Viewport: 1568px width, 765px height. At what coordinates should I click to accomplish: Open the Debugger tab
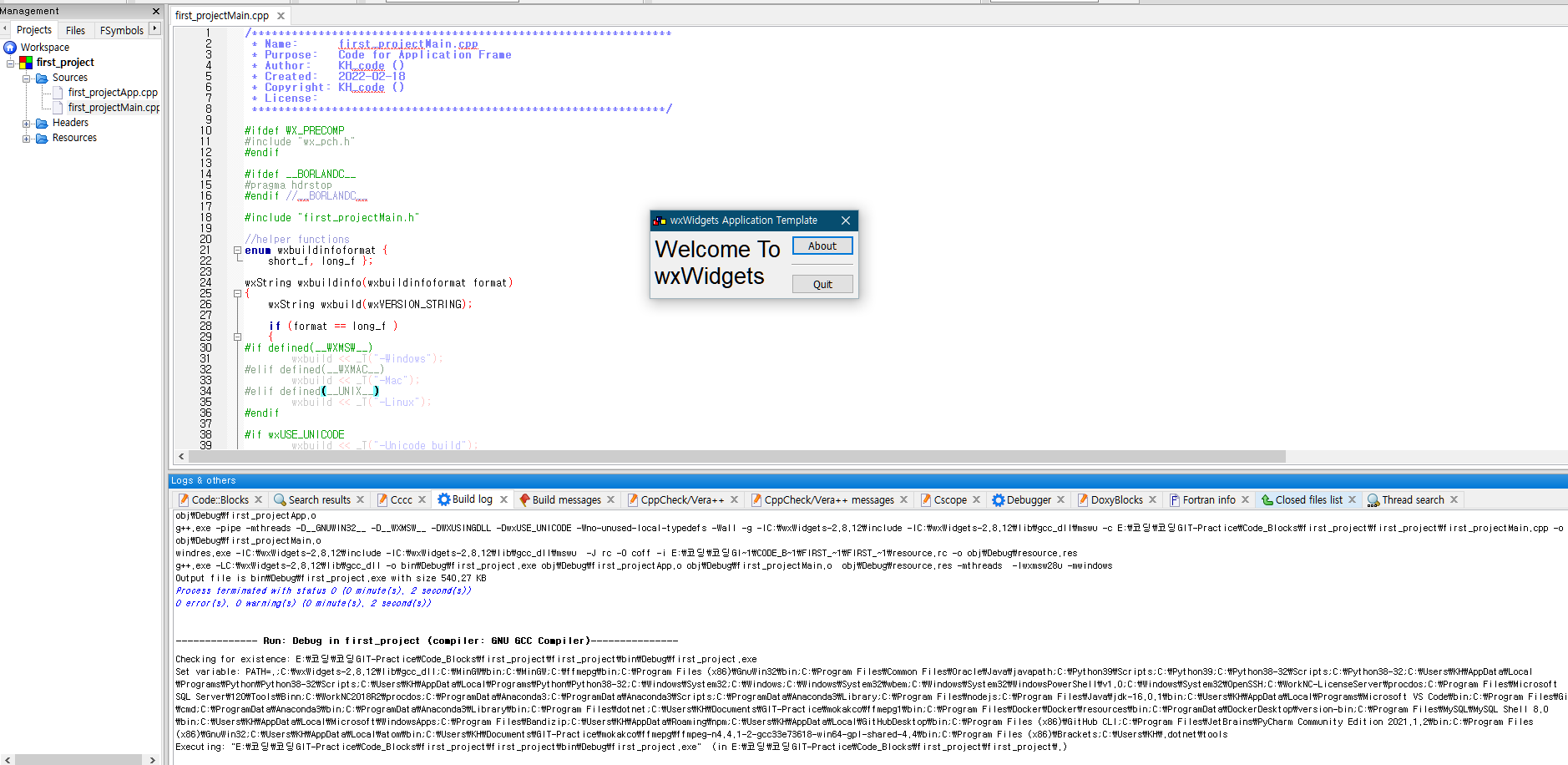pyautogui.click(x=1029, y=500)
